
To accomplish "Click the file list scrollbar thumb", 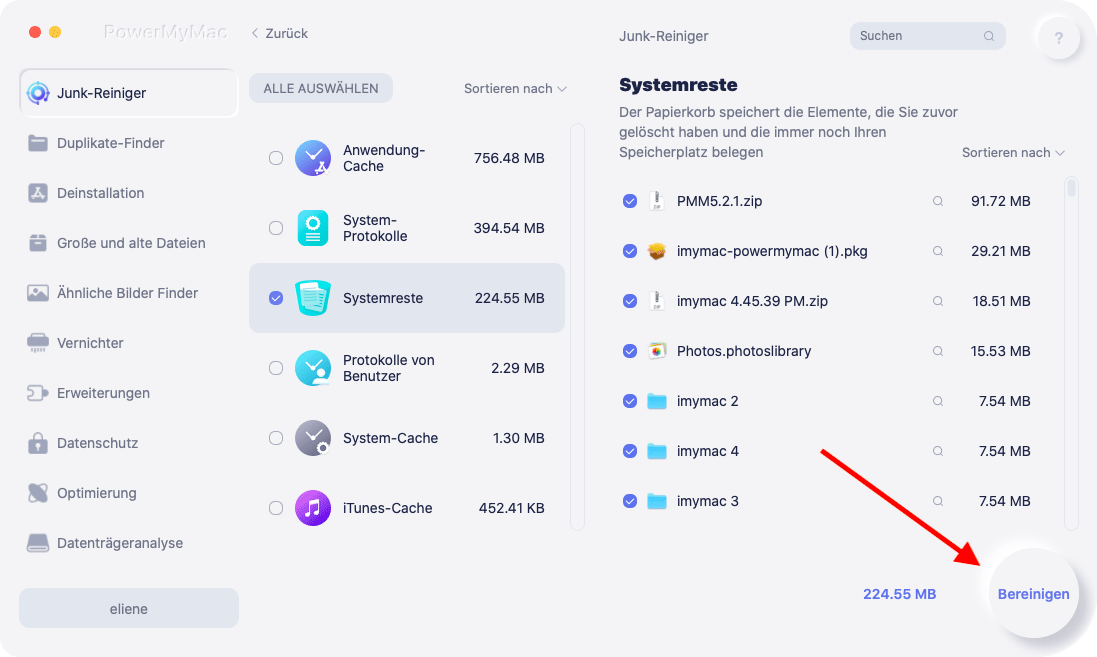I will tap(1071, 188).
